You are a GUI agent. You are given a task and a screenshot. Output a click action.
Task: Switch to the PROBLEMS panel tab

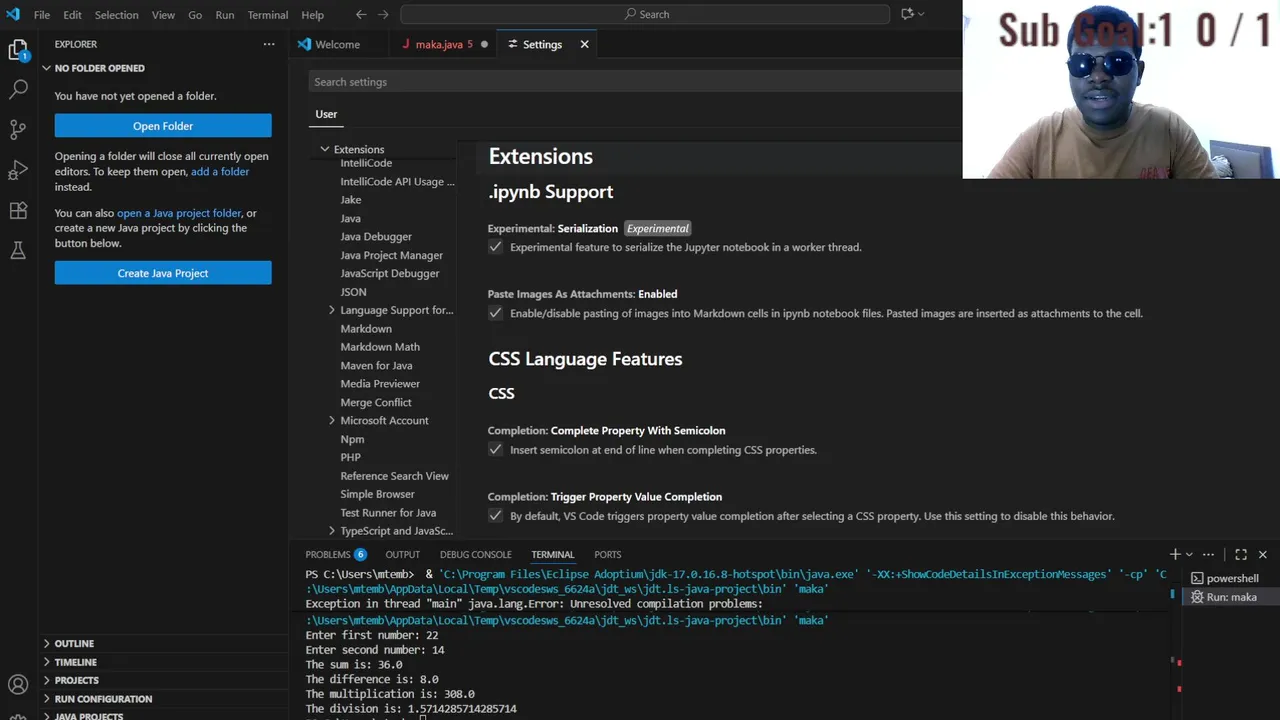(336, 554)
